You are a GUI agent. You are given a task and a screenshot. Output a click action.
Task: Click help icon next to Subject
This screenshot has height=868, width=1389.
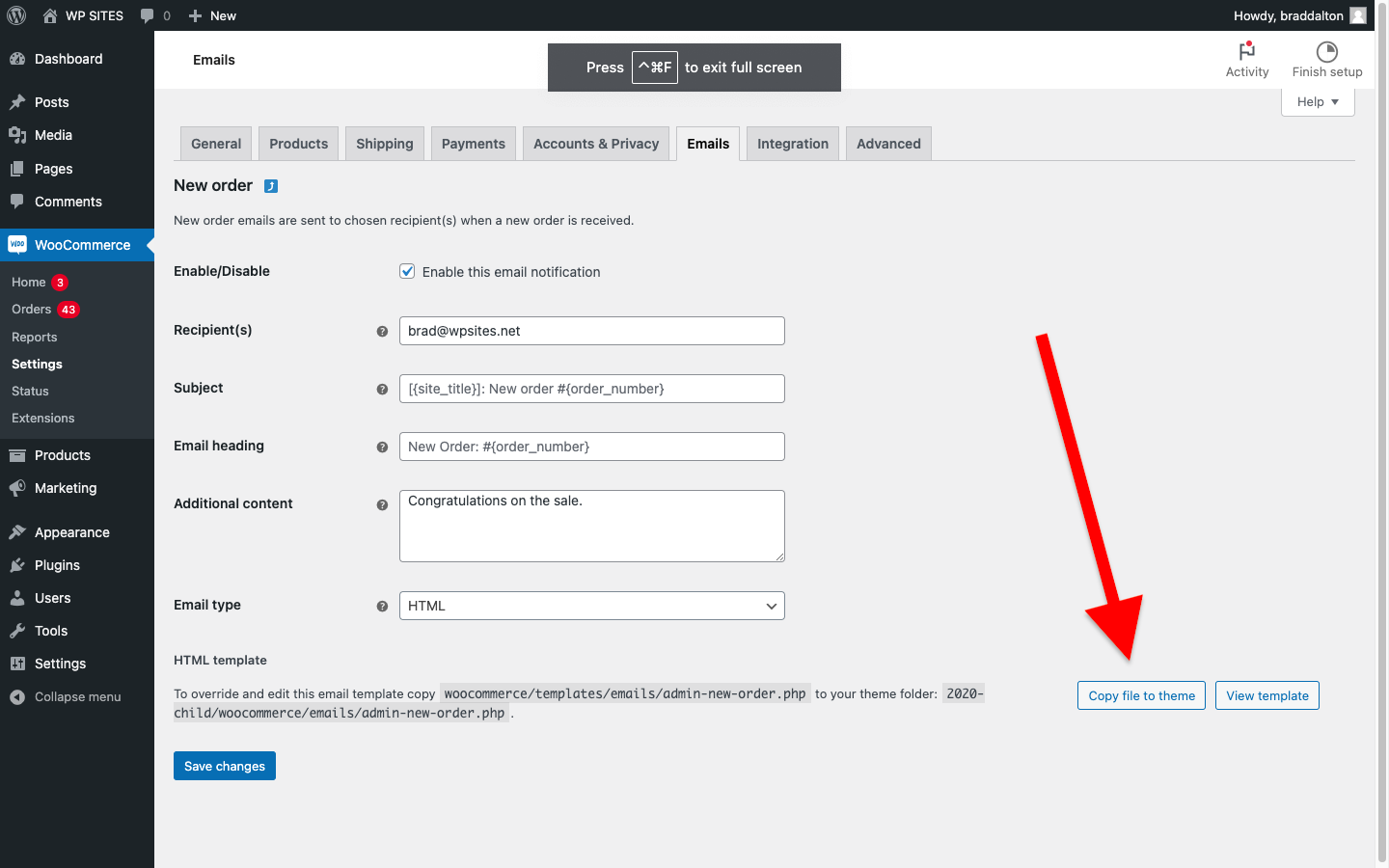pyautogui.click(x=382, y=389)
